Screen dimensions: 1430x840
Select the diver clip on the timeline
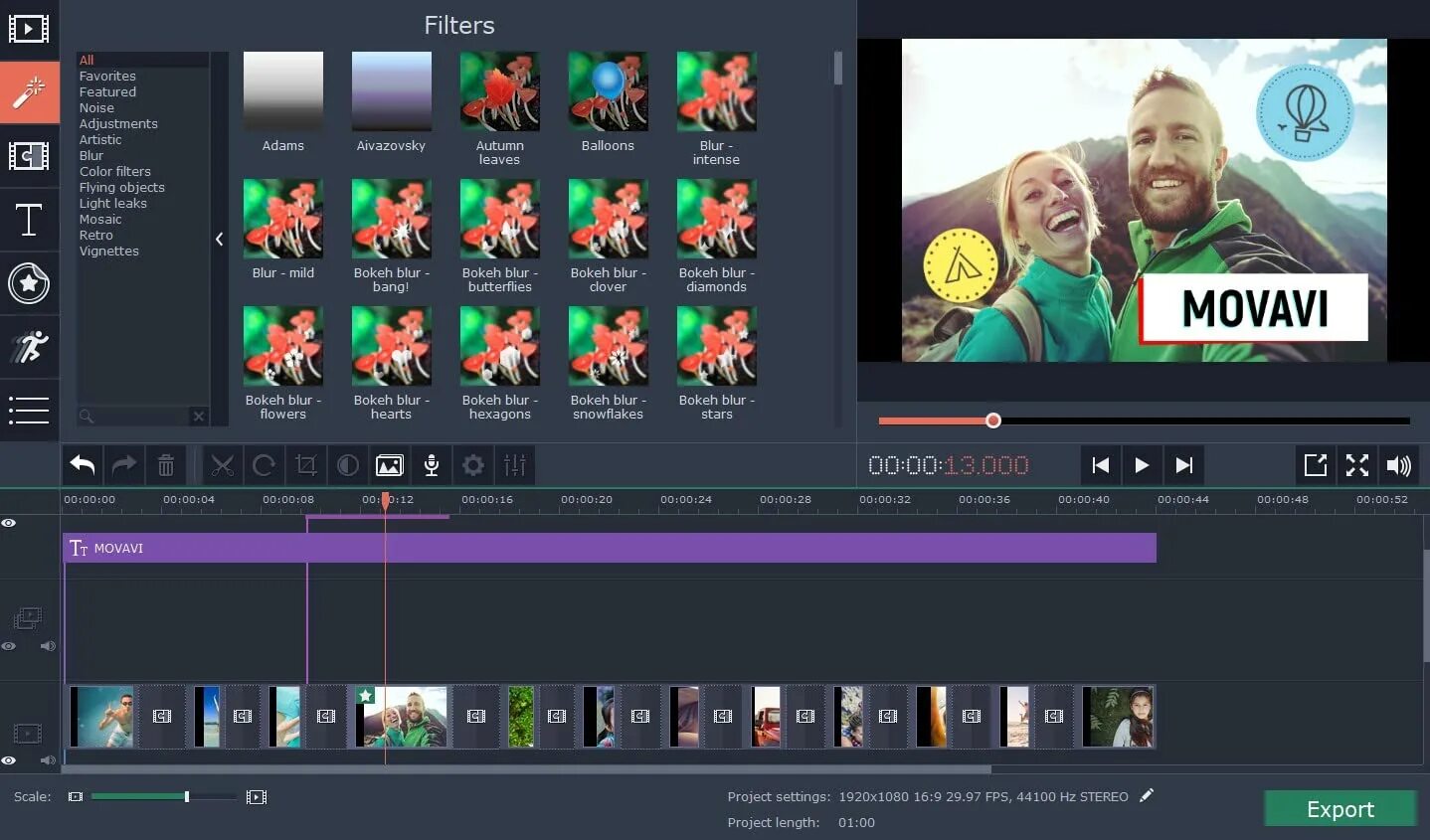(x=101, y=716)
